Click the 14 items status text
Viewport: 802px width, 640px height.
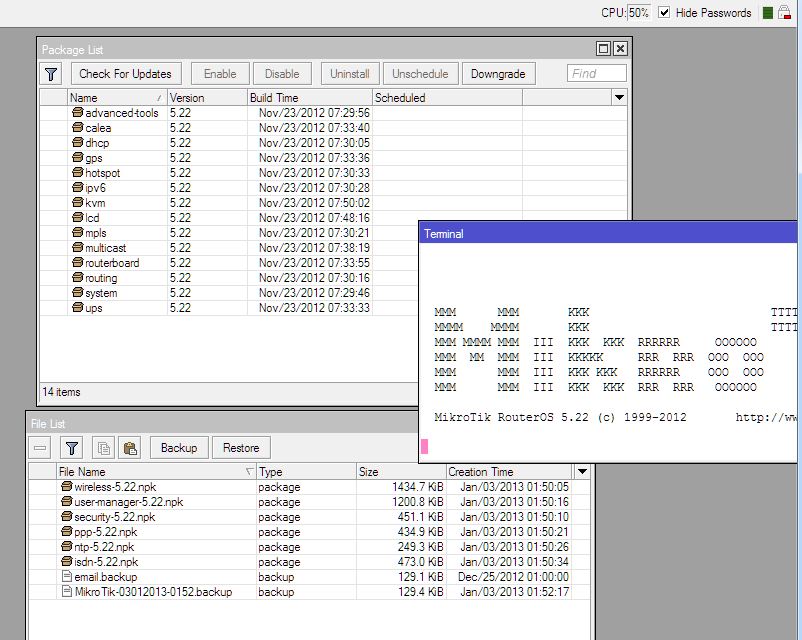coord(61,392)
